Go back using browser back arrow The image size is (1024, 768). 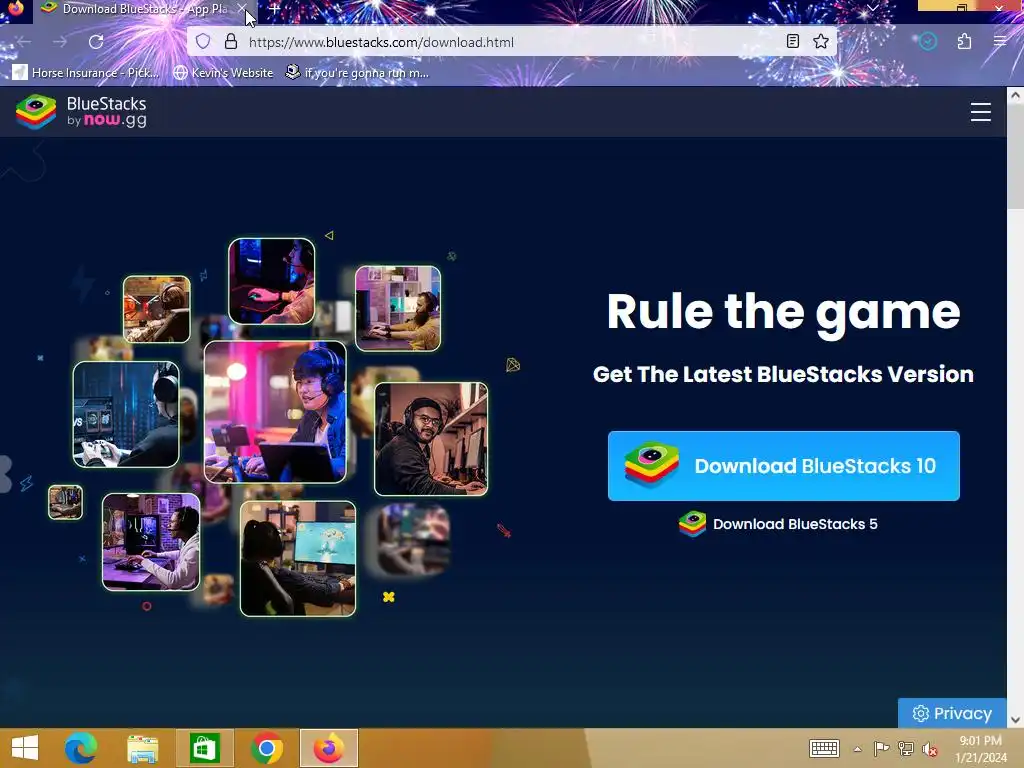point(24,42)
